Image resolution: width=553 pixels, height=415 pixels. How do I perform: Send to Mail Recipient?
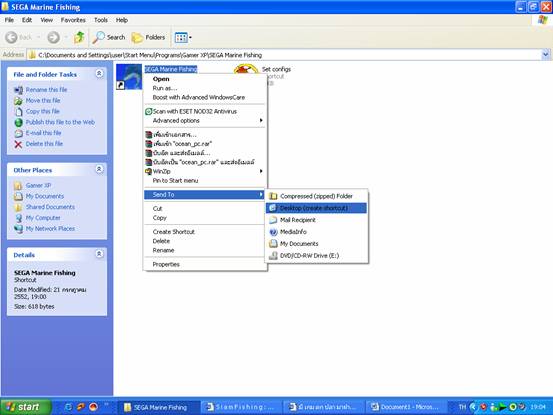[317, 220]
